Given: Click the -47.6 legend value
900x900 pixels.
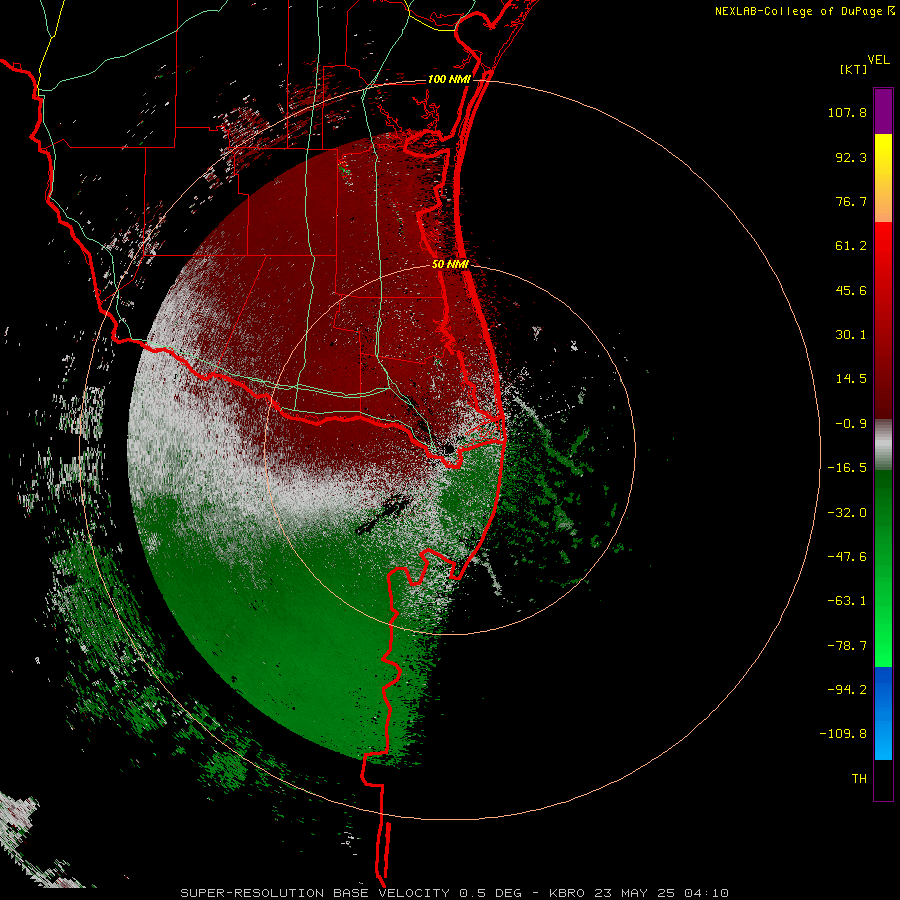Looking at the screenshot, I should click(847, 557).
